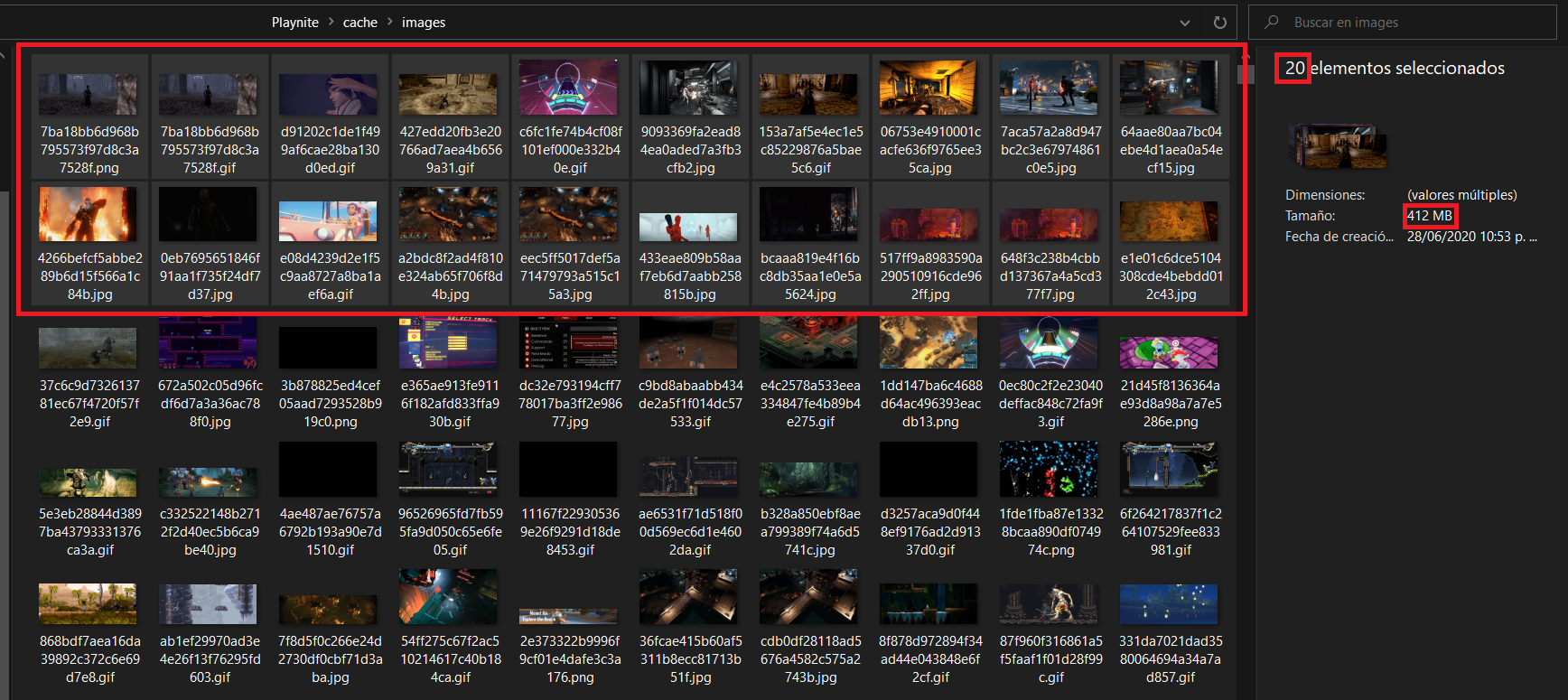Select thumbnail of 7f8d5f0c266e24d…ba.jpg
This screenshot has width=1568, height=700.
pos(328,610)
